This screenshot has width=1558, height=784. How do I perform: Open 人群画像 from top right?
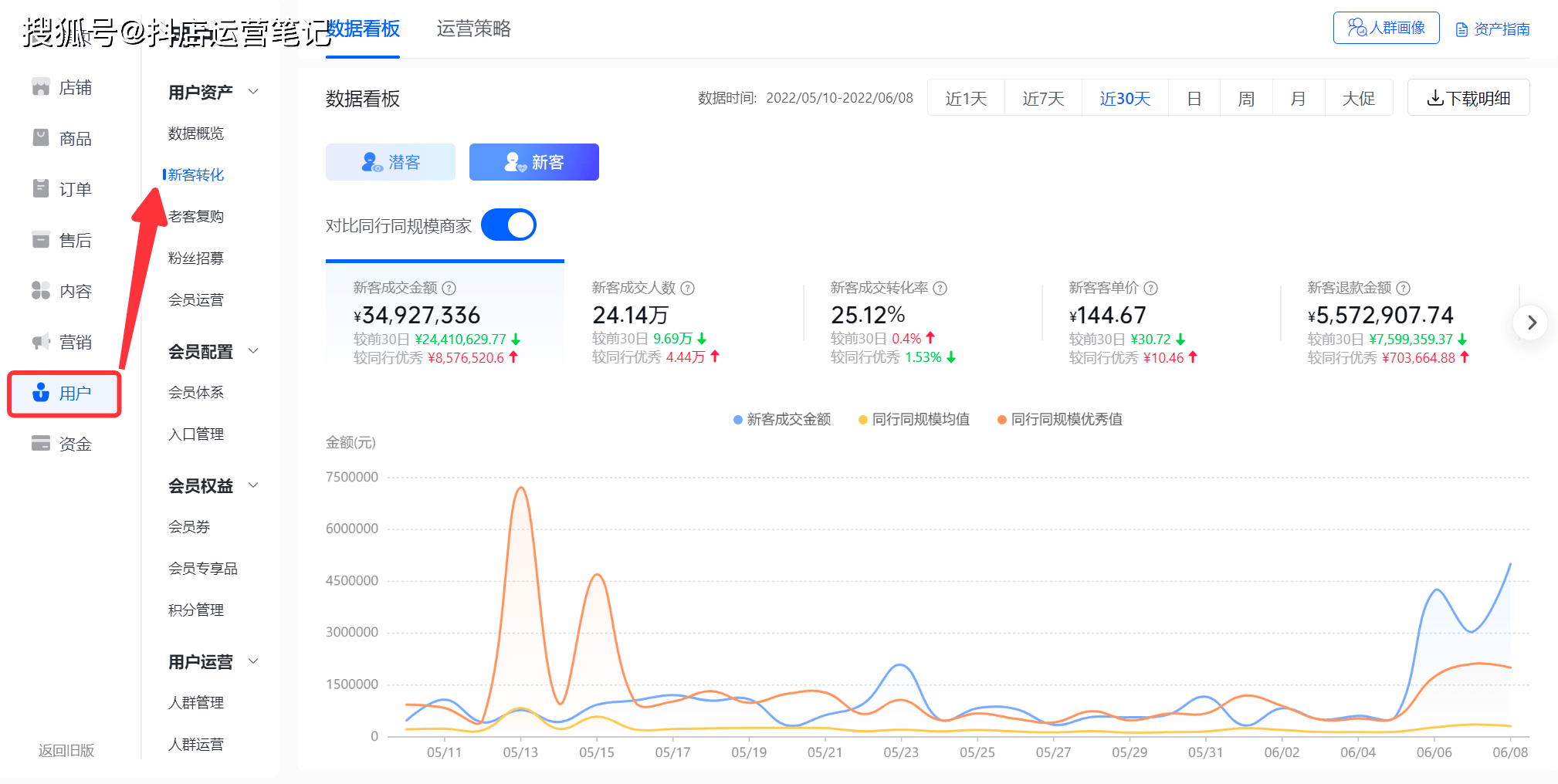(1386, 27)
